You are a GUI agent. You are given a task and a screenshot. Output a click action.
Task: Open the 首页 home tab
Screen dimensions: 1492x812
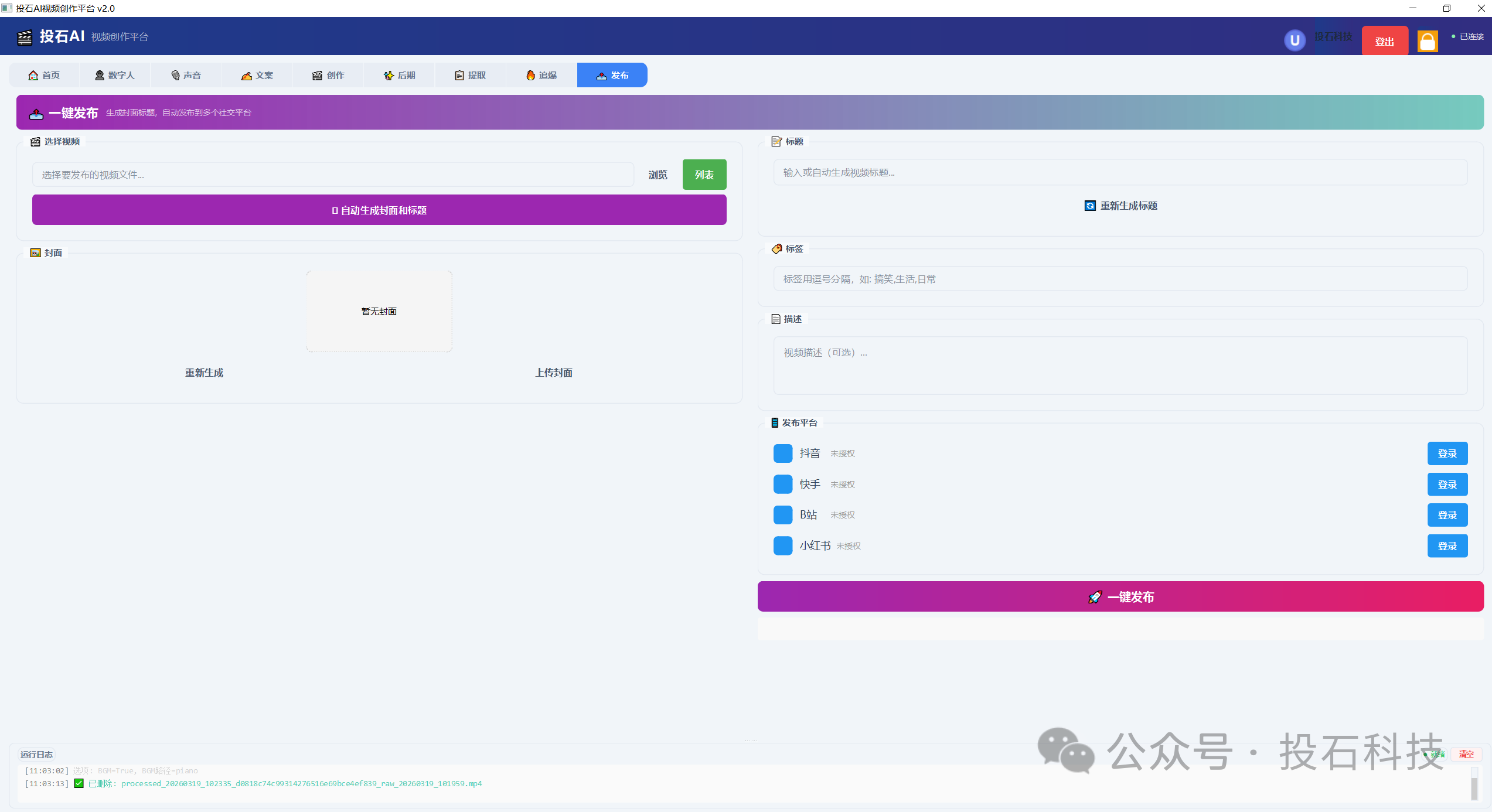pos(44,76)
